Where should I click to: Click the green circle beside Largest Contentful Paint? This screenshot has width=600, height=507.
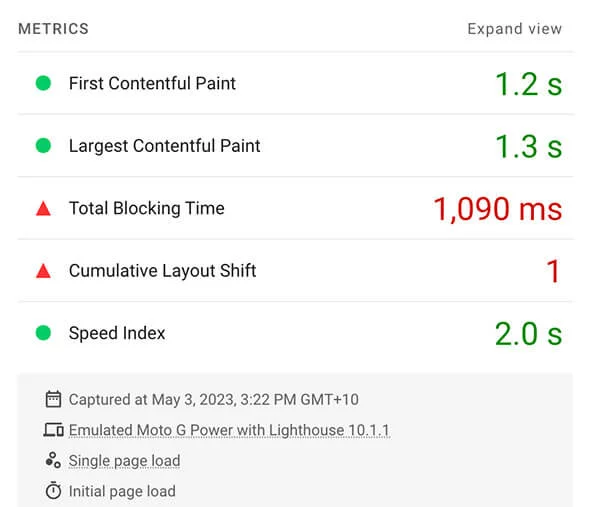point(43,145)
